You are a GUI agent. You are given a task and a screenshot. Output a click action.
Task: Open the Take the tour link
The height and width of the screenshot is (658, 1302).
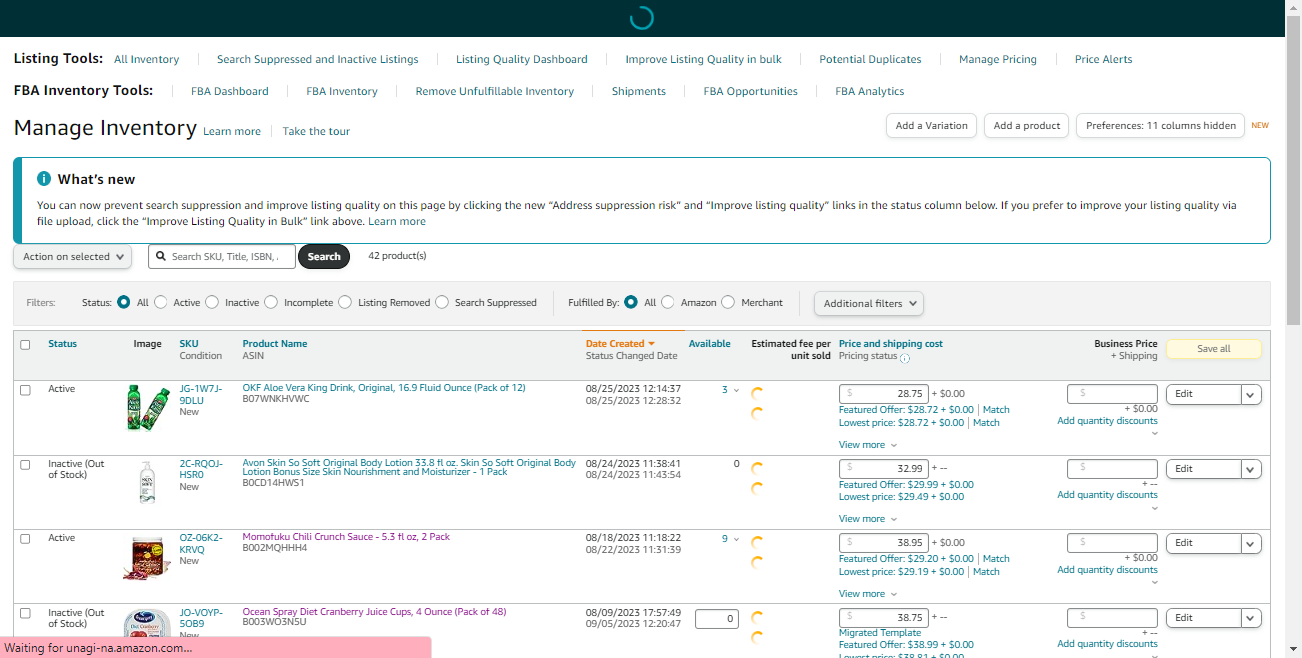pyautogui.click(x=316, y=131)
